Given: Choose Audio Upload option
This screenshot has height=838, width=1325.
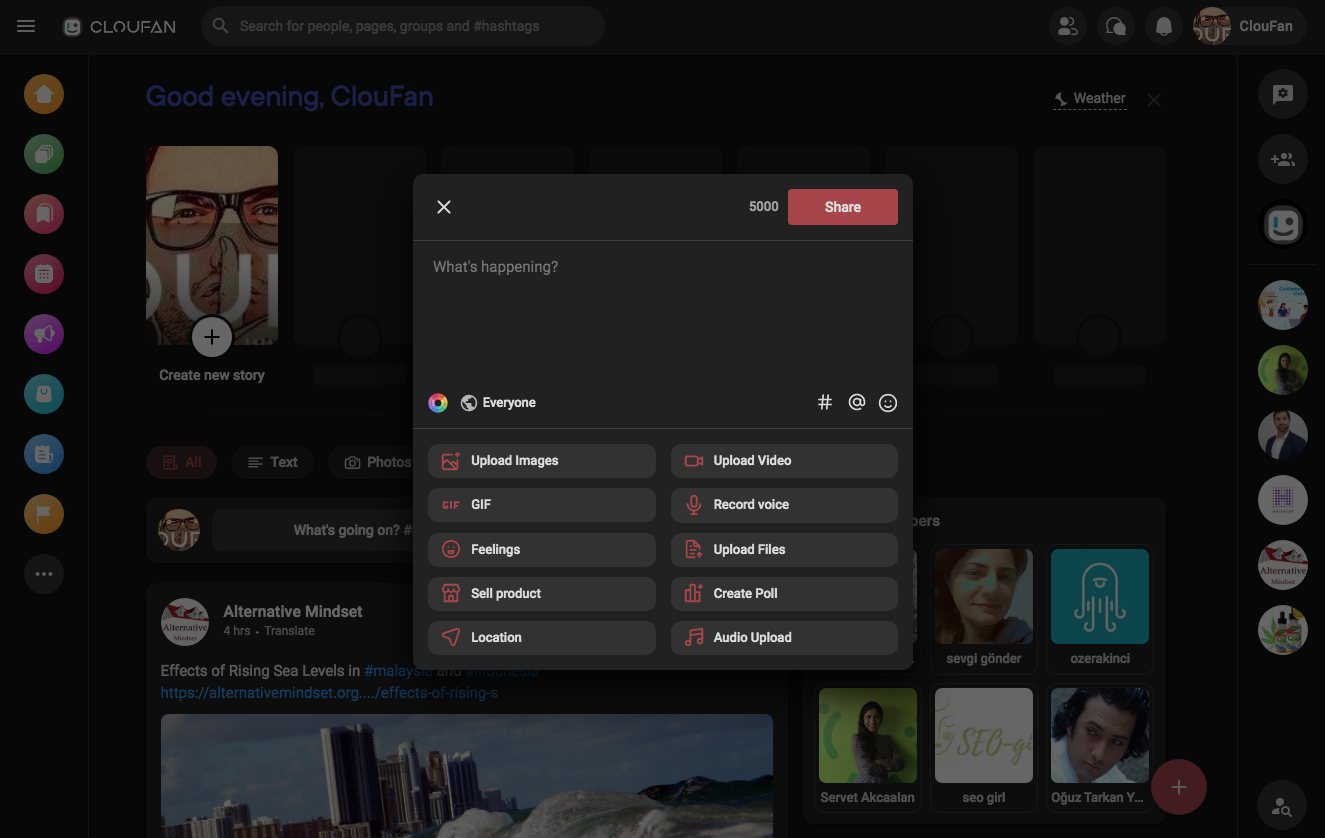Looking at the screenshot, I should 784,637.
